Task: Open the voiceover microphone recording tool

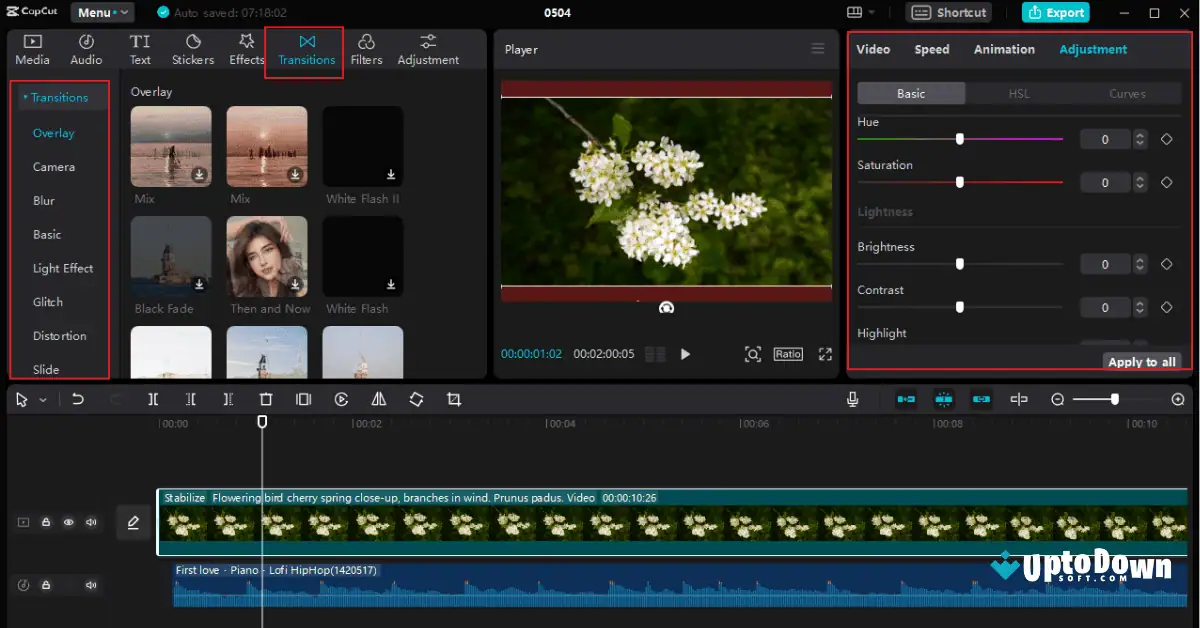Action: coord(851,399)
